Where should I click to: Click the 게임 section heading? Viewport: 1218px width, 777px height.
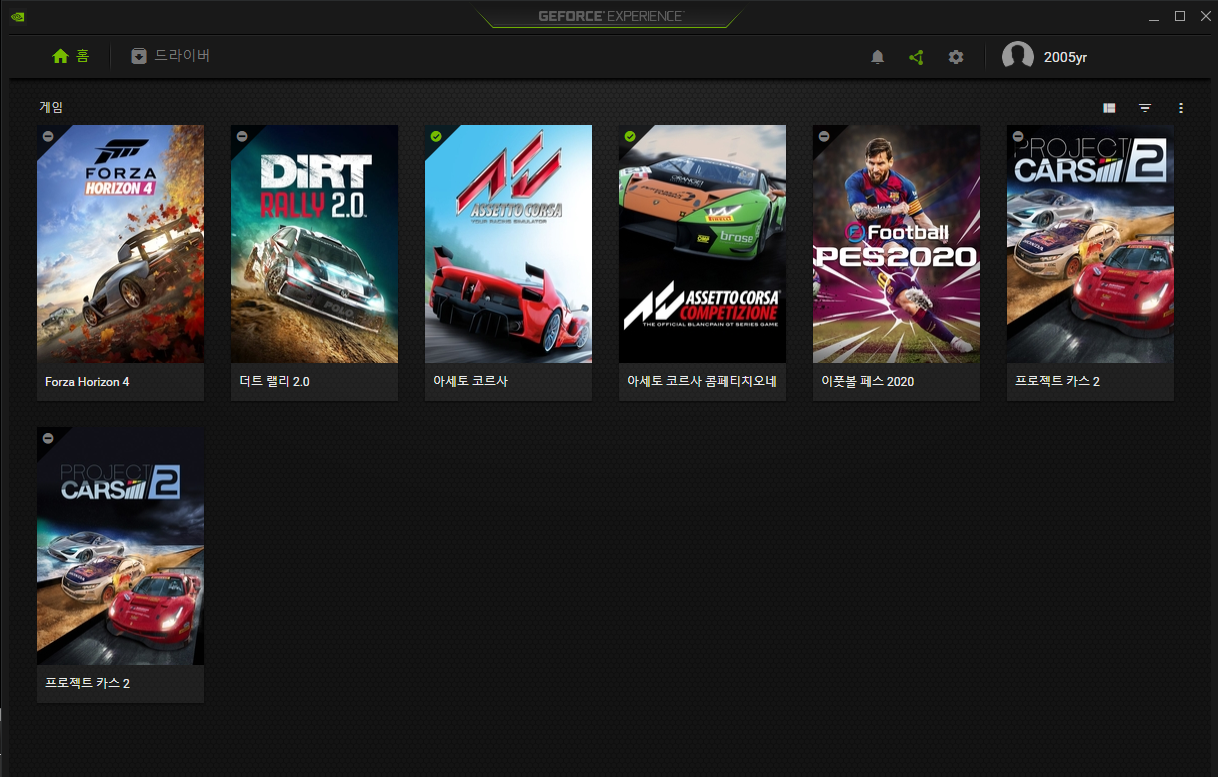point(51,107)
